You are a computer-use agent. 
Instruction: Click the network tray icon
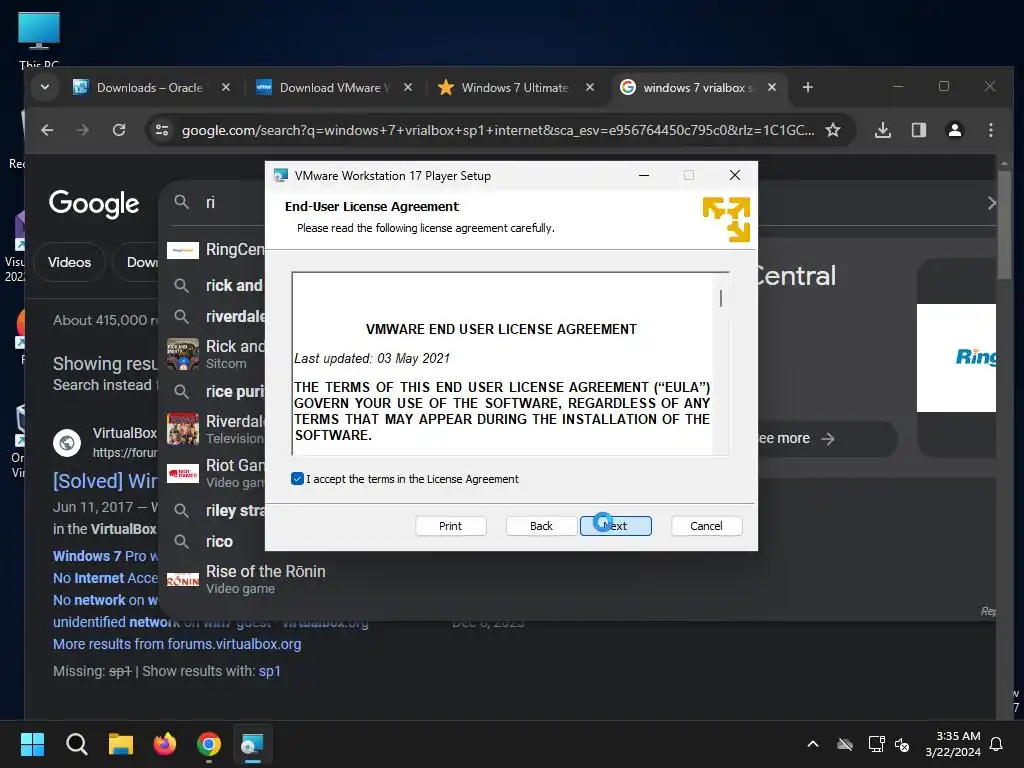pyautogui.click(x=876, y=744)
